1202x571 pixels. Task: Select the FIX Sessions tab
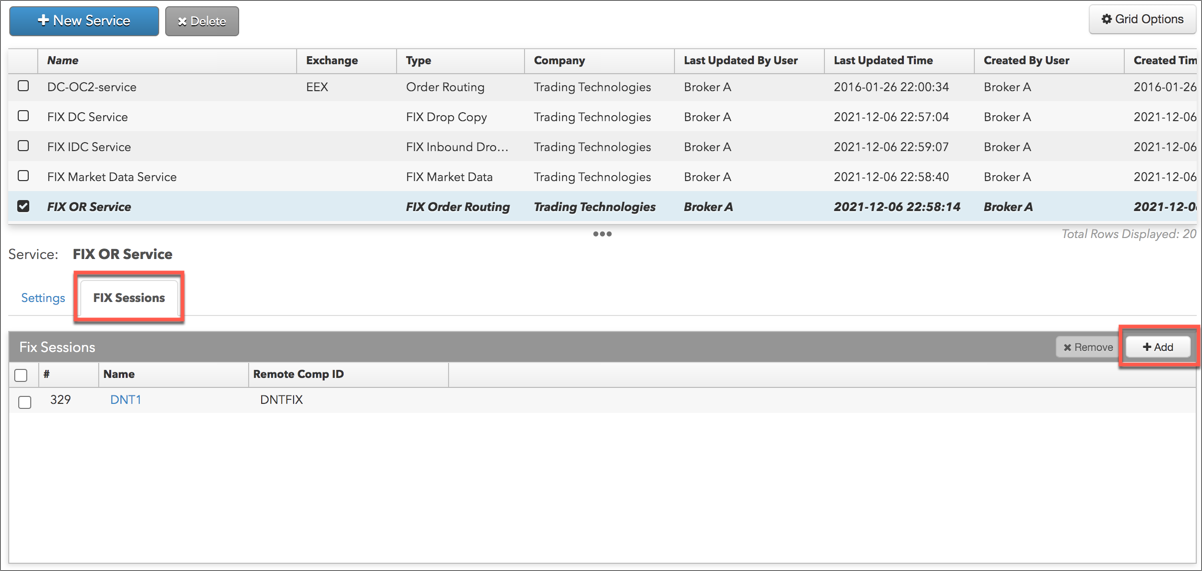click(x=129, y=298)
